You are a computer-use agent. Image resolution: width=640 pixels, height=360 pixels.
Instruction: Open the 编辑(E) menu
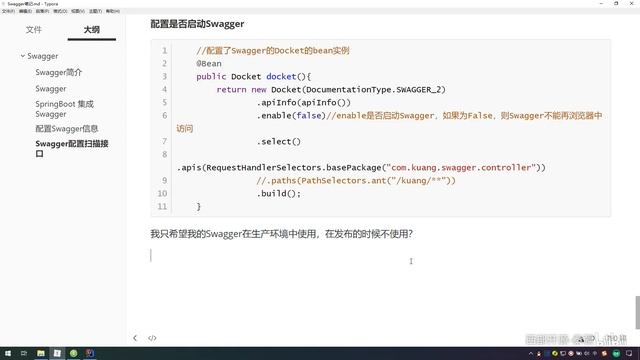point(25,11)
